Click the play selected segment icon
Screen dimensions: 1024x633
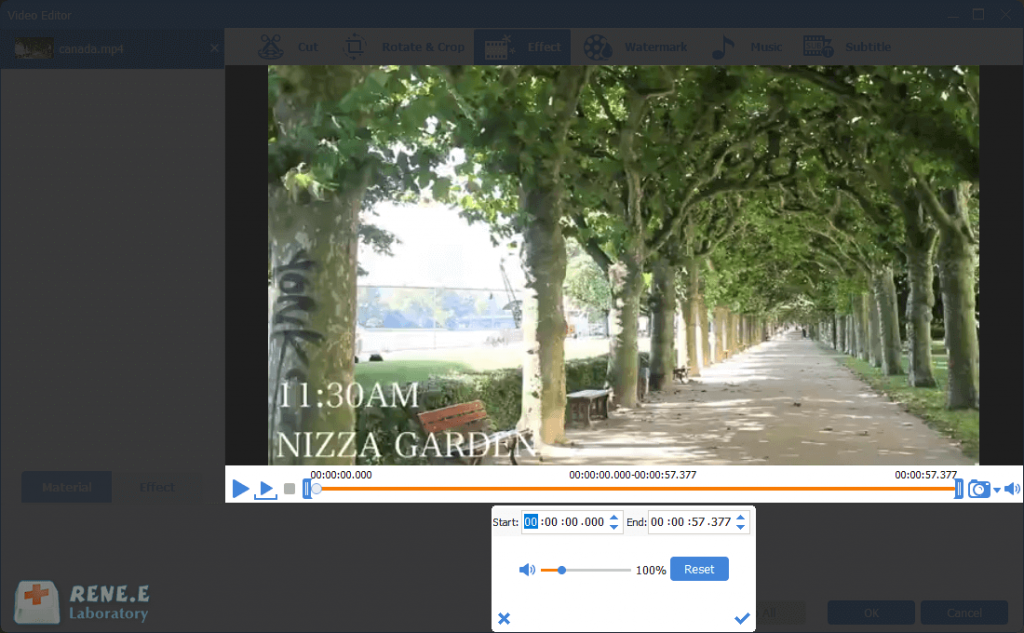(265, 489)
